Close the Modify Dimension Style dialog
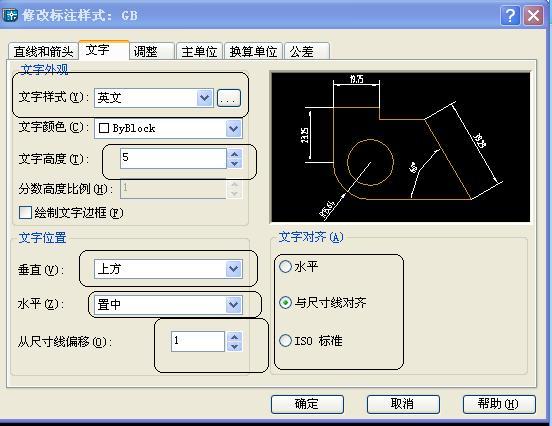The width and height of the screenshot is (552, 426). (x=533, y=16)
